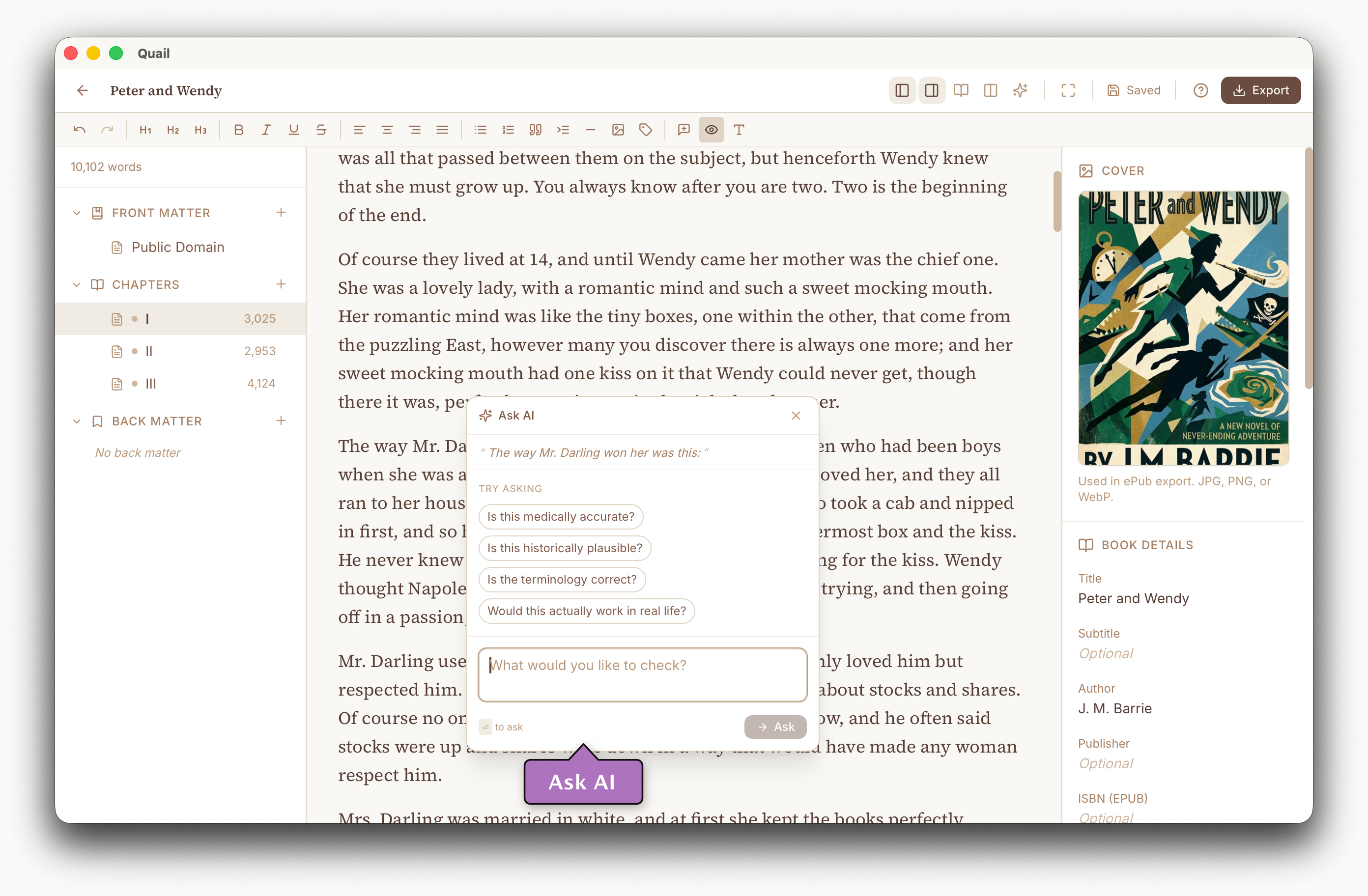Open the help icon

(x=1200, y=90)
